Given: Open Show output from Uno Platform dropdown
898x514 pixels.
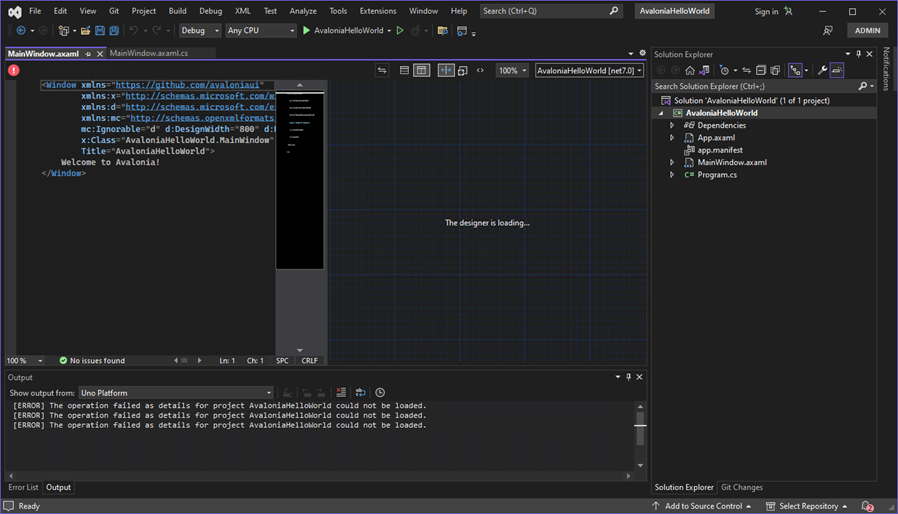Looking at the screenshot, I should coord(176,393).
